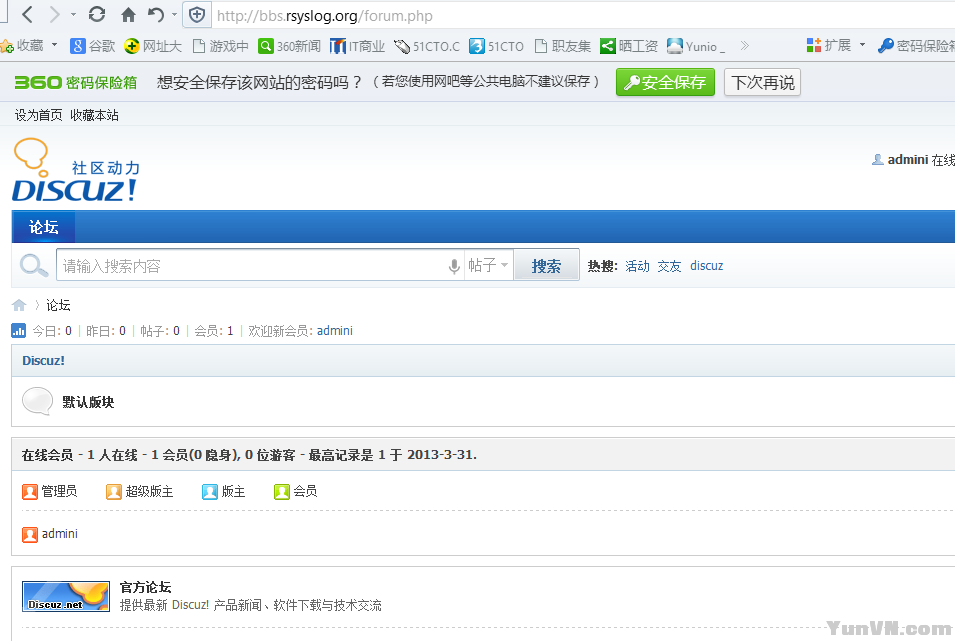Click the 论坛 breadcrumb link
Image resolution: width=955 pixels, height=641 pixels.
(58, 305)
